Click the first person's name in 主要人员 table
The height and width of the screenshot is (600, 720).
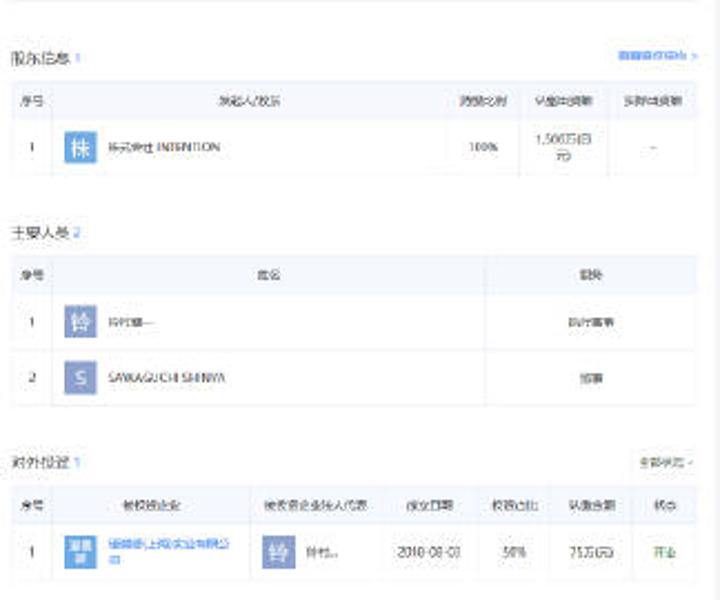tap(132, 322)
